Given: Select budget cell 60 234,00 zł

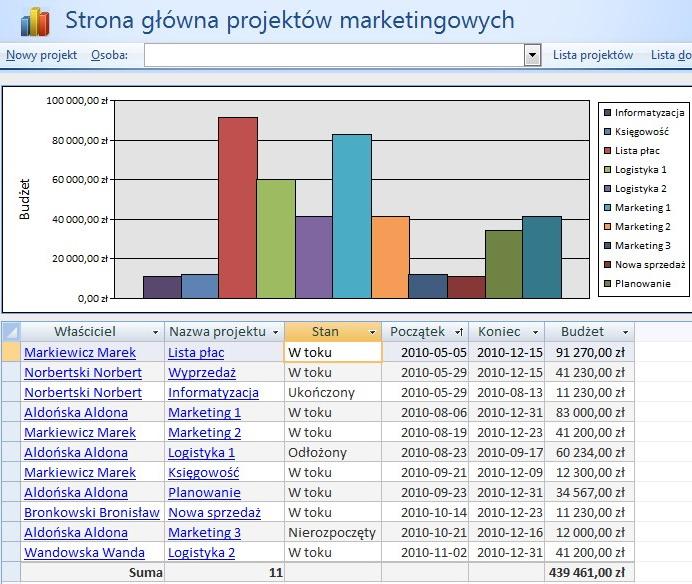Looking at the screenshot, I should pyautogui.click(x=590, y=452).
